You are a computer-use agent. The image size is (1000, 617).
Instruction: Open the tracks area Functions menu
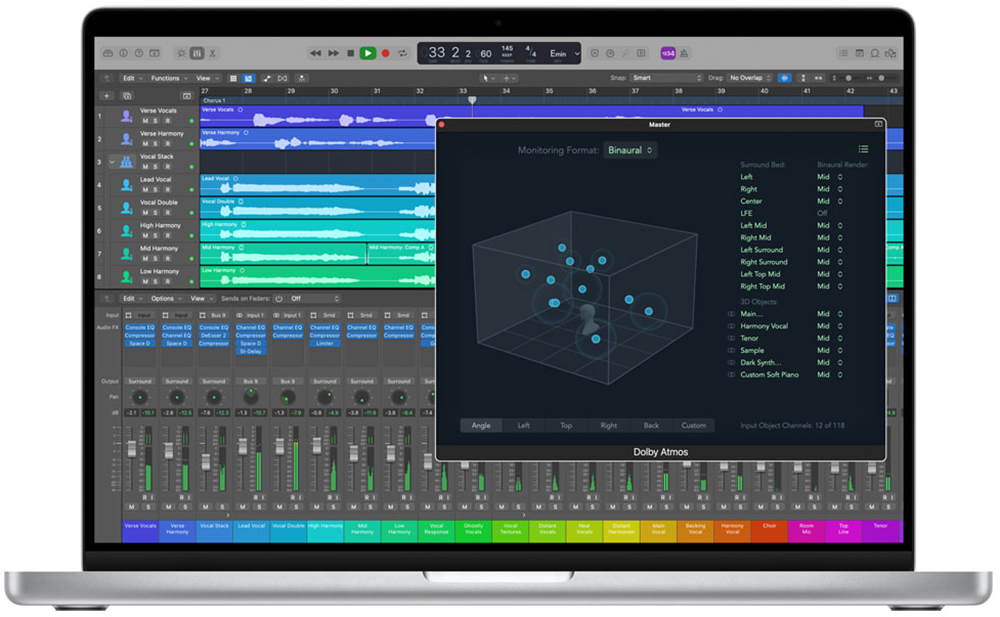click(169, 78)
